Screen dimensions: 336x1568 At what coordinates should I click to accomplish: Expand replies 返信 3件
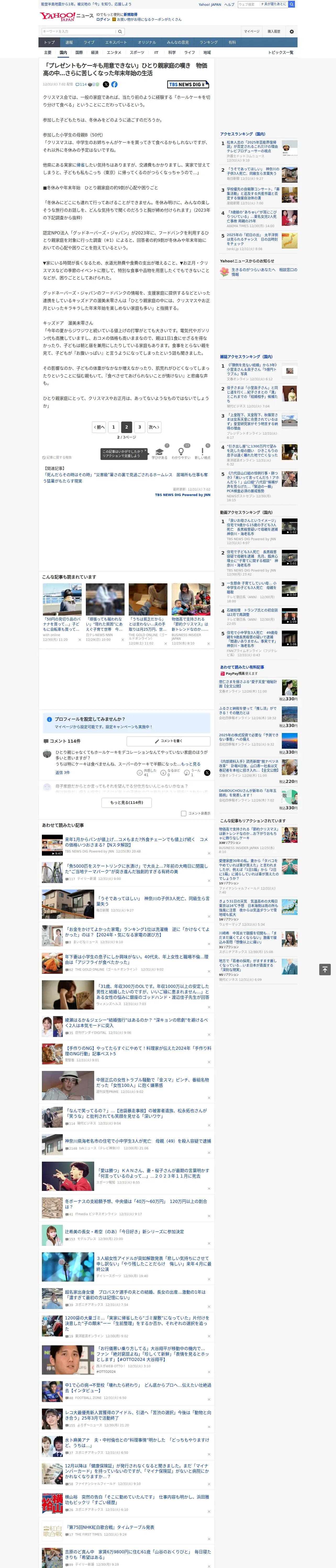click(63, 773)
